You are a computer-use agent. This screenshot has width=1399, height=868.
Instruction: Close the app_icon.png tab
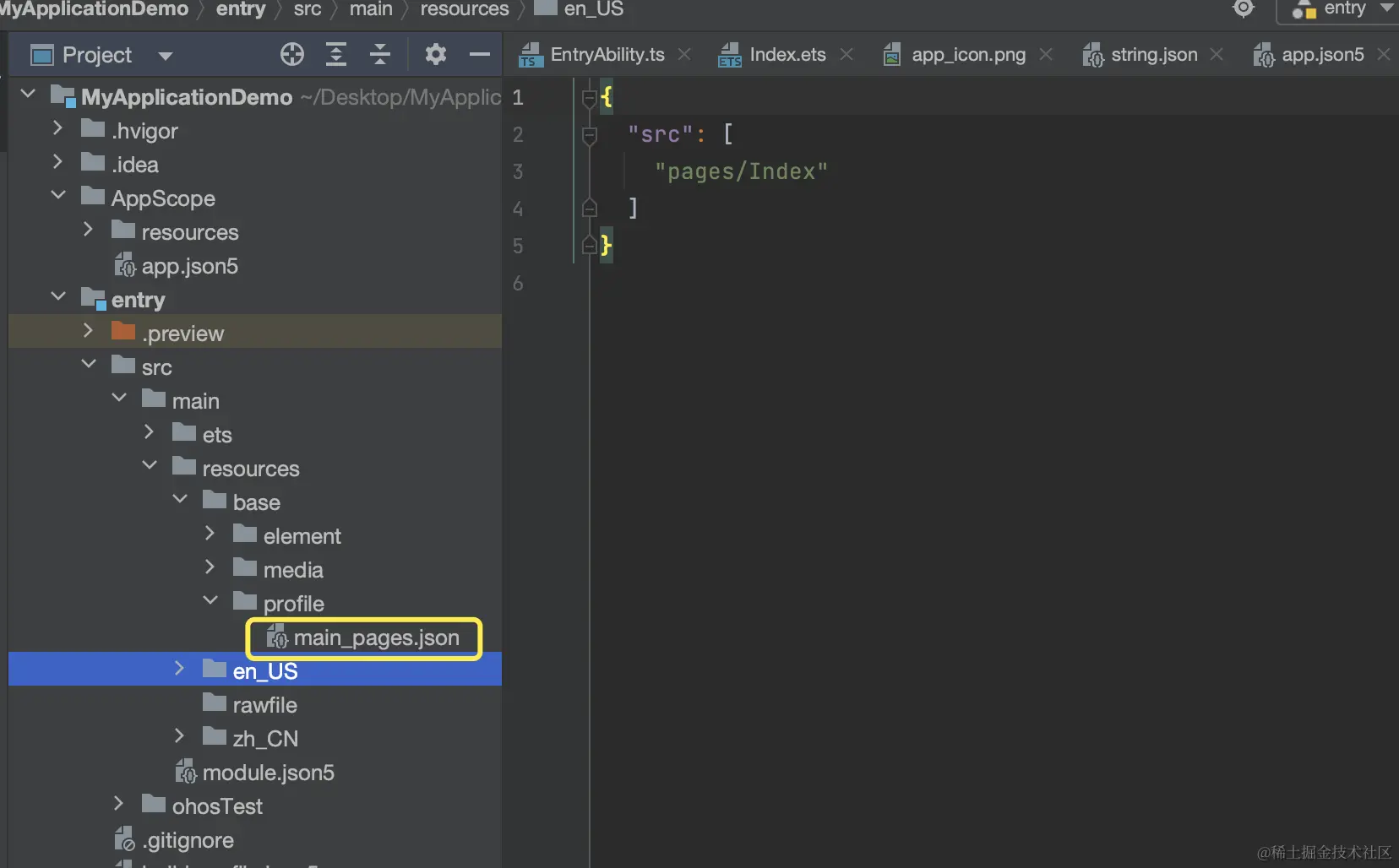pyautogui.click(x=1046, y=54)
